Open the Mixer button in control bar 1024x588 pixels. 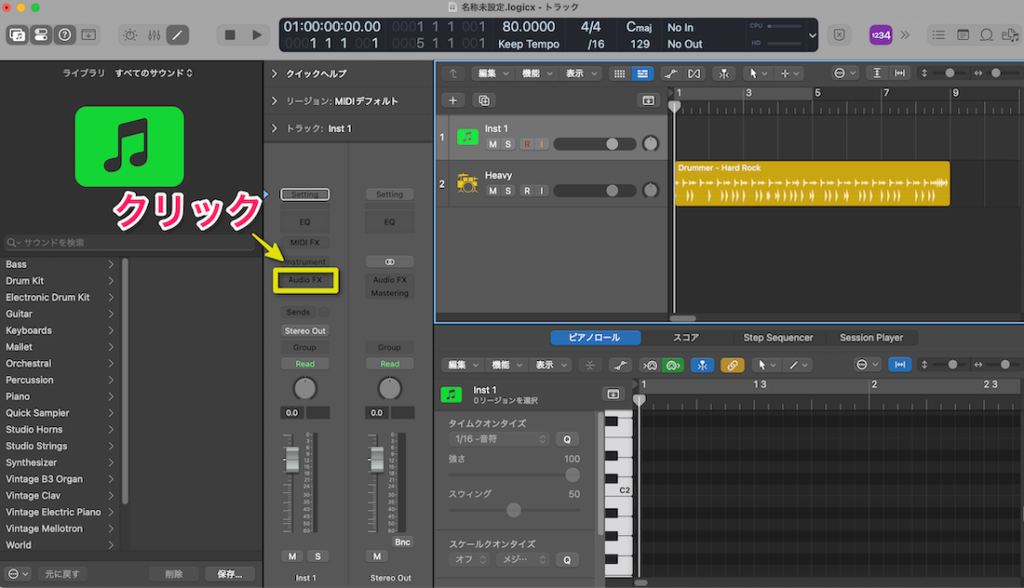(x=154, y=35)
